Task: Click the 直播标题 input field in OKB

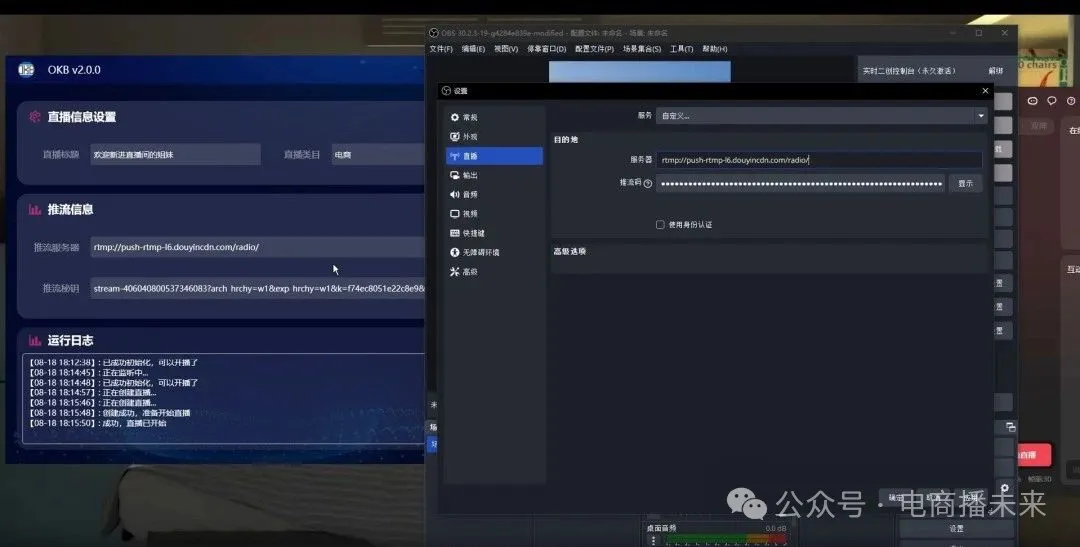Action: tap(175, 155)
